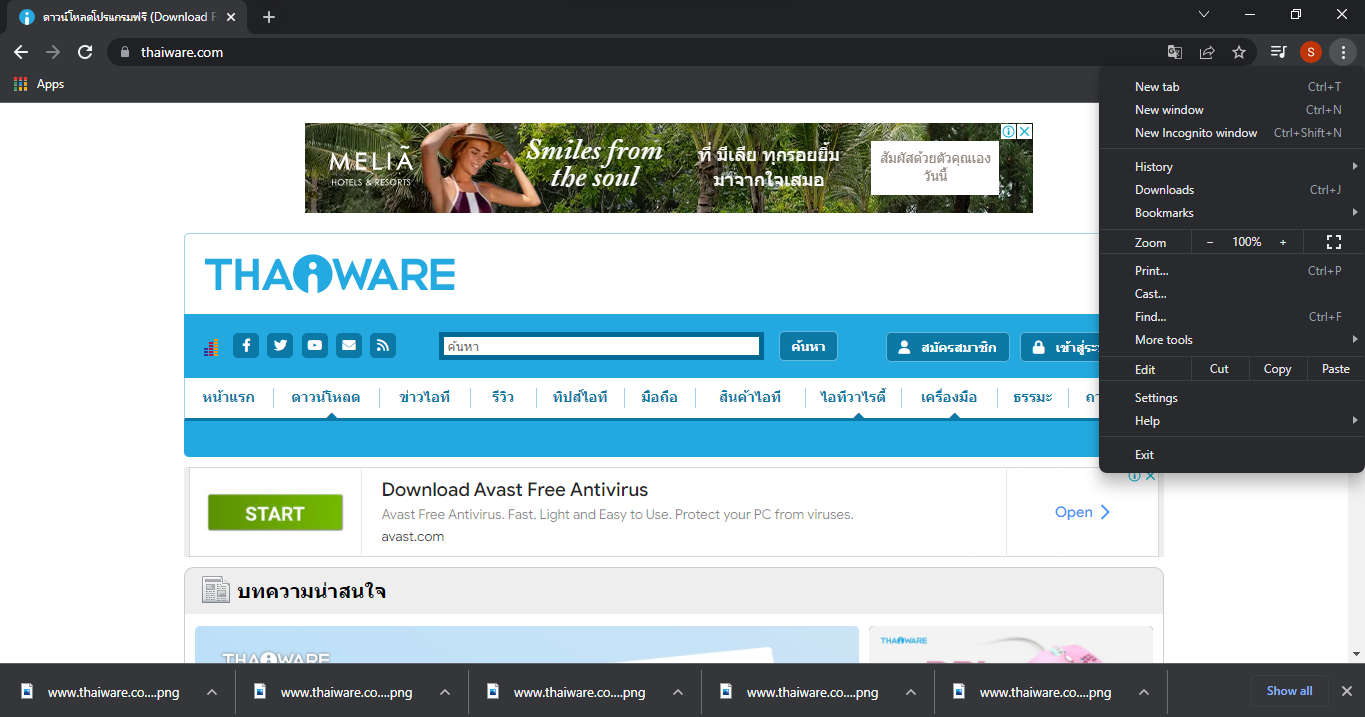Click the Thaiware YouTube icon

pos(314,345)
